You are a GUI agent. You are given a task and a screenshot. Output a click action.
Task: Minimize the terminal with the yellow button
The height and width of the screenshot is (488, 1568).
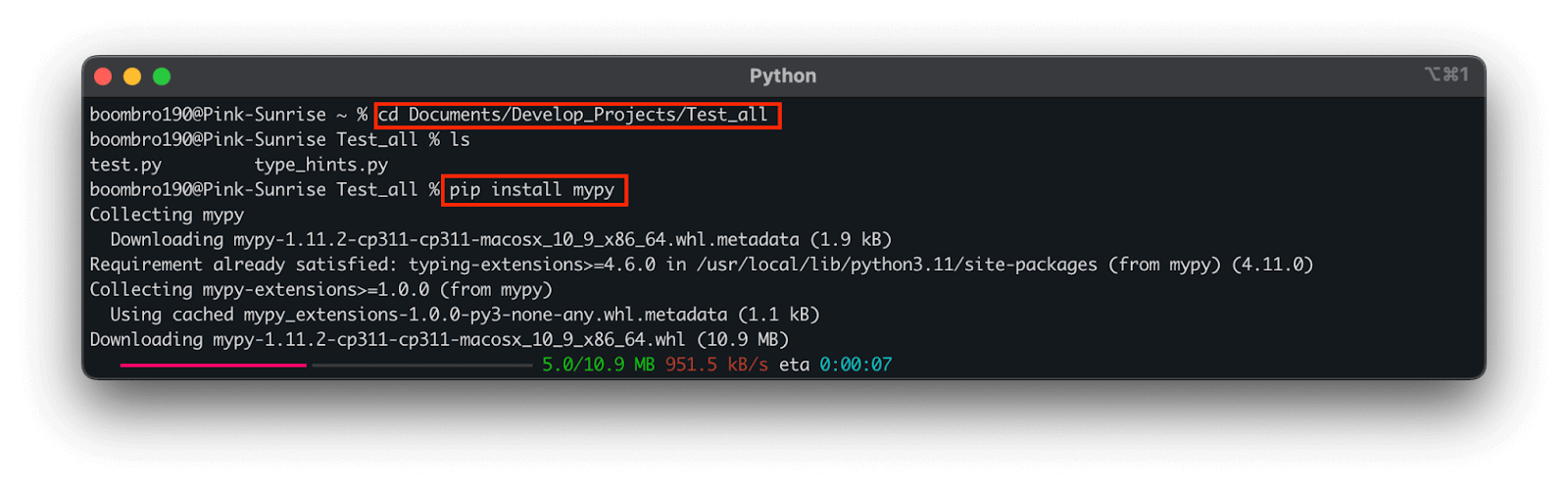tap(132, 76)
